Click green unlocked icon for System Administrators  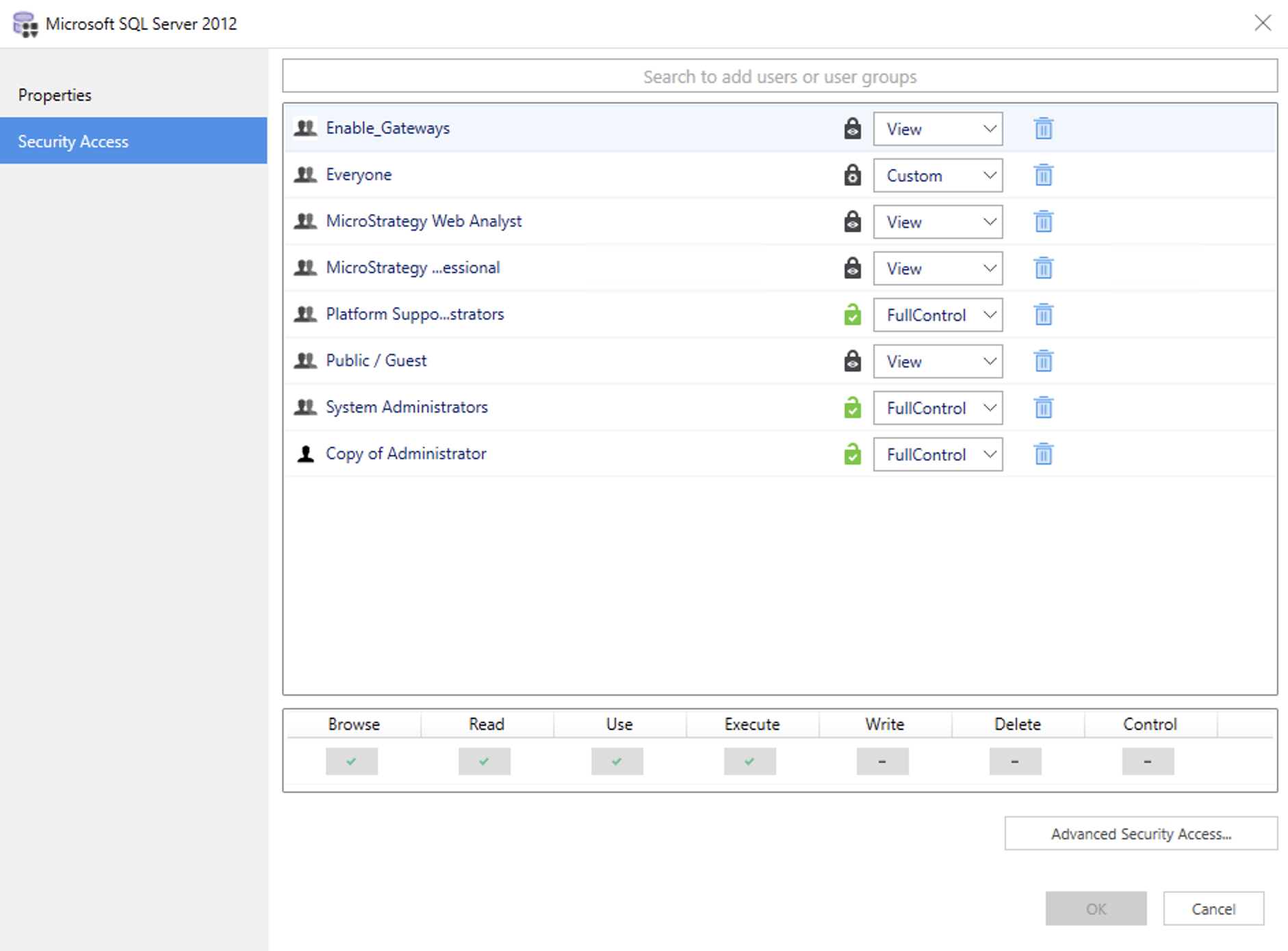pyautogui.click(x=852, y=408)
